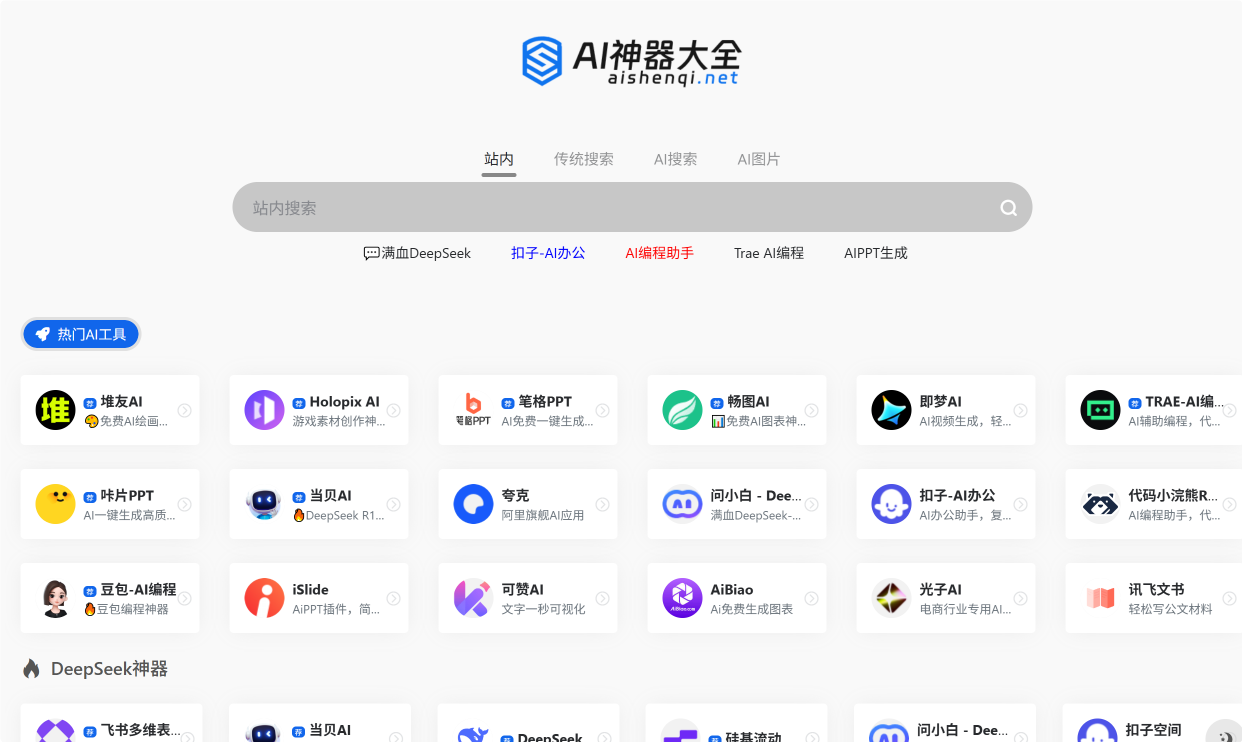This screenshot has height=742, width=1242.
Task: Click the 讯飞文书 card title
Action: pos(1156,590)
